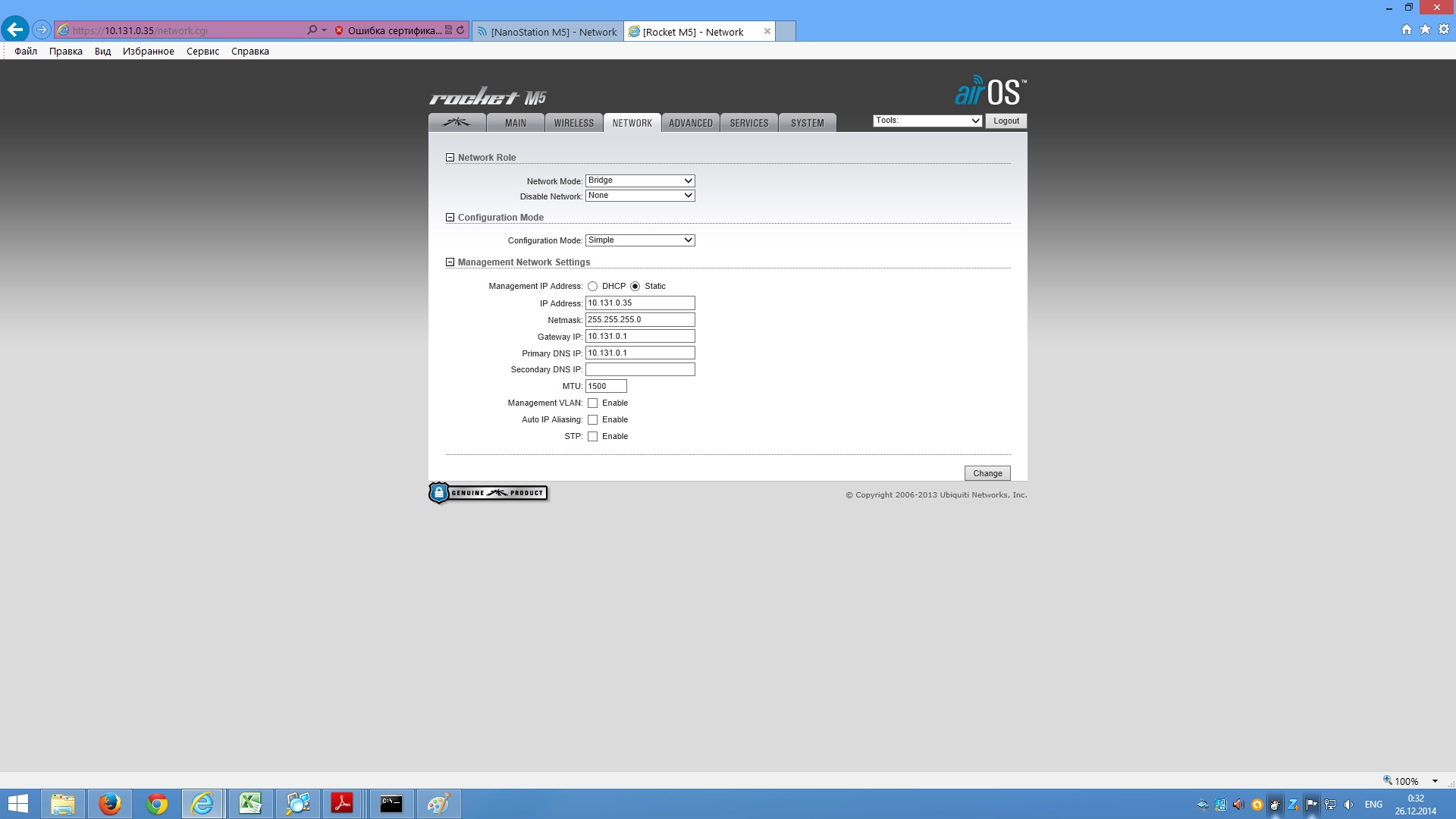Click the Windows Start button

coord(17,804)
